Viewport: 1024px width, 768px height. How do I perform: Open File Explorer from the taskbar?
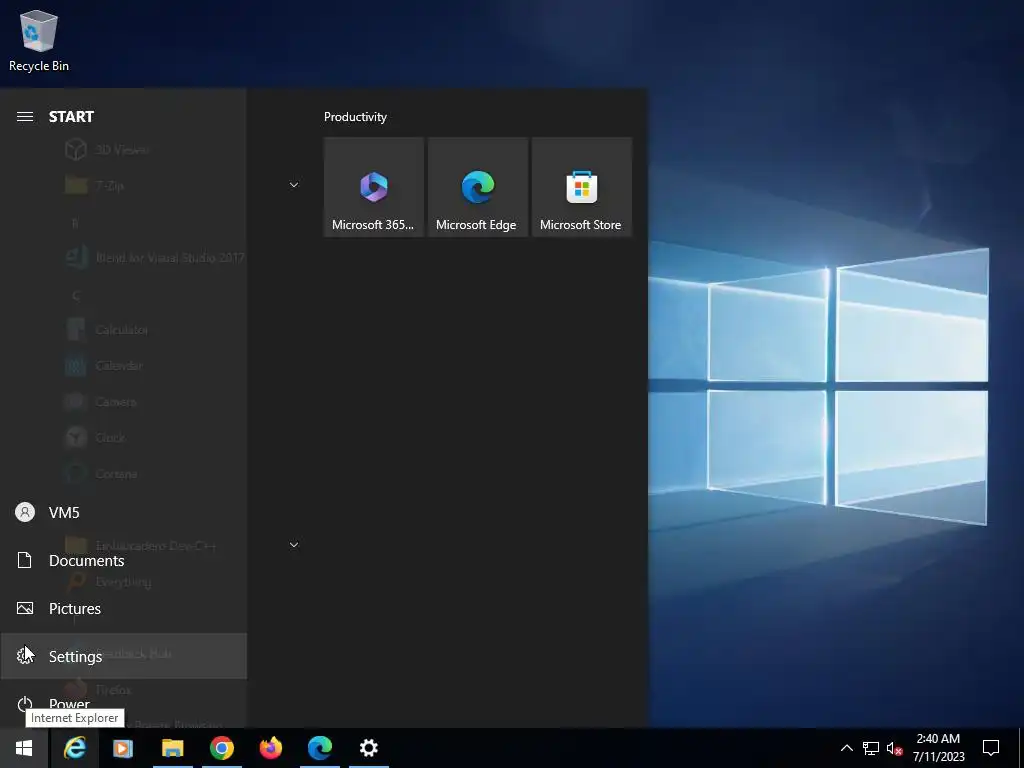click(x=172, y=748)
